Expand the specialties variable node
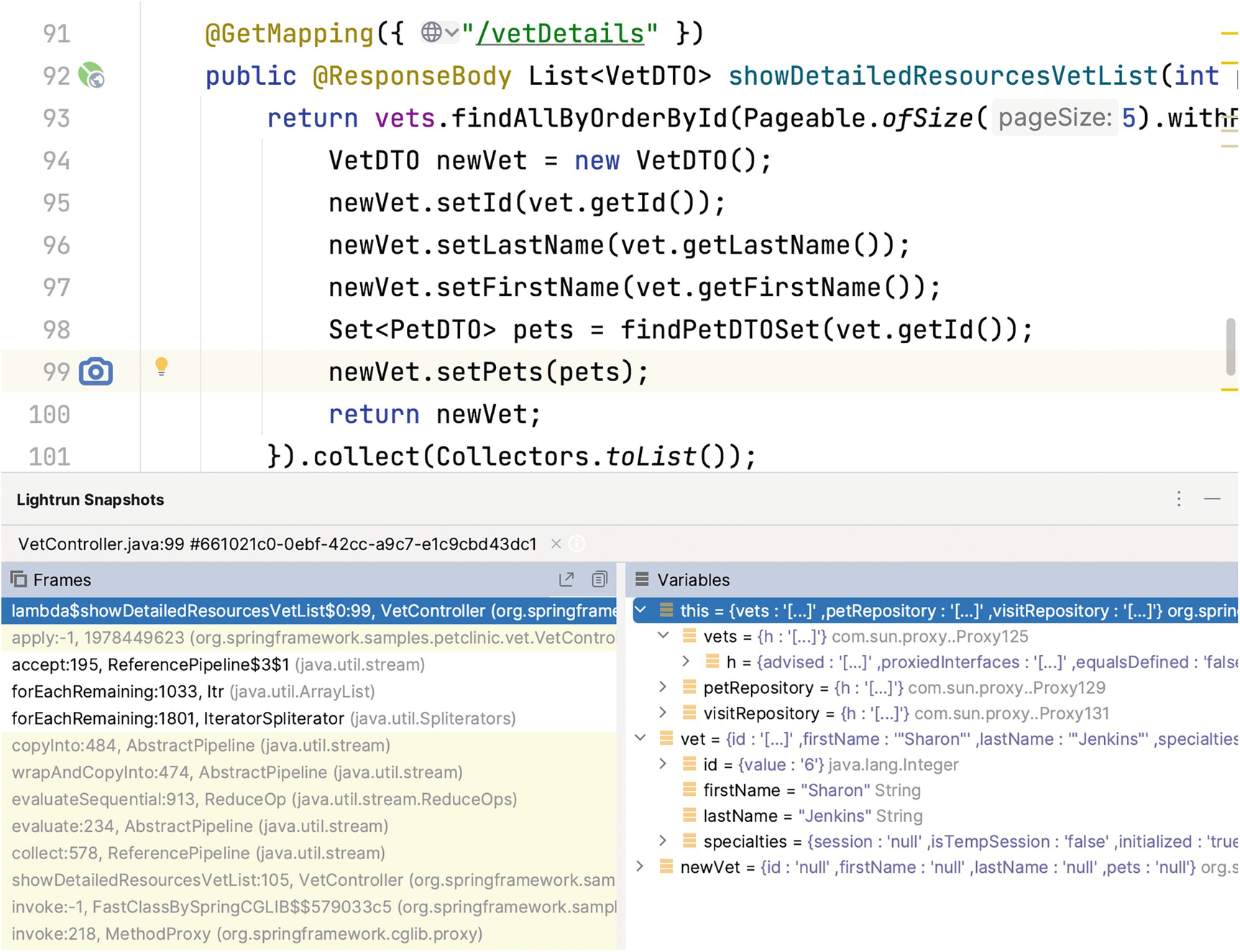Image resolution: width=1240 pixels, height=952 pixels. (663, 841)
